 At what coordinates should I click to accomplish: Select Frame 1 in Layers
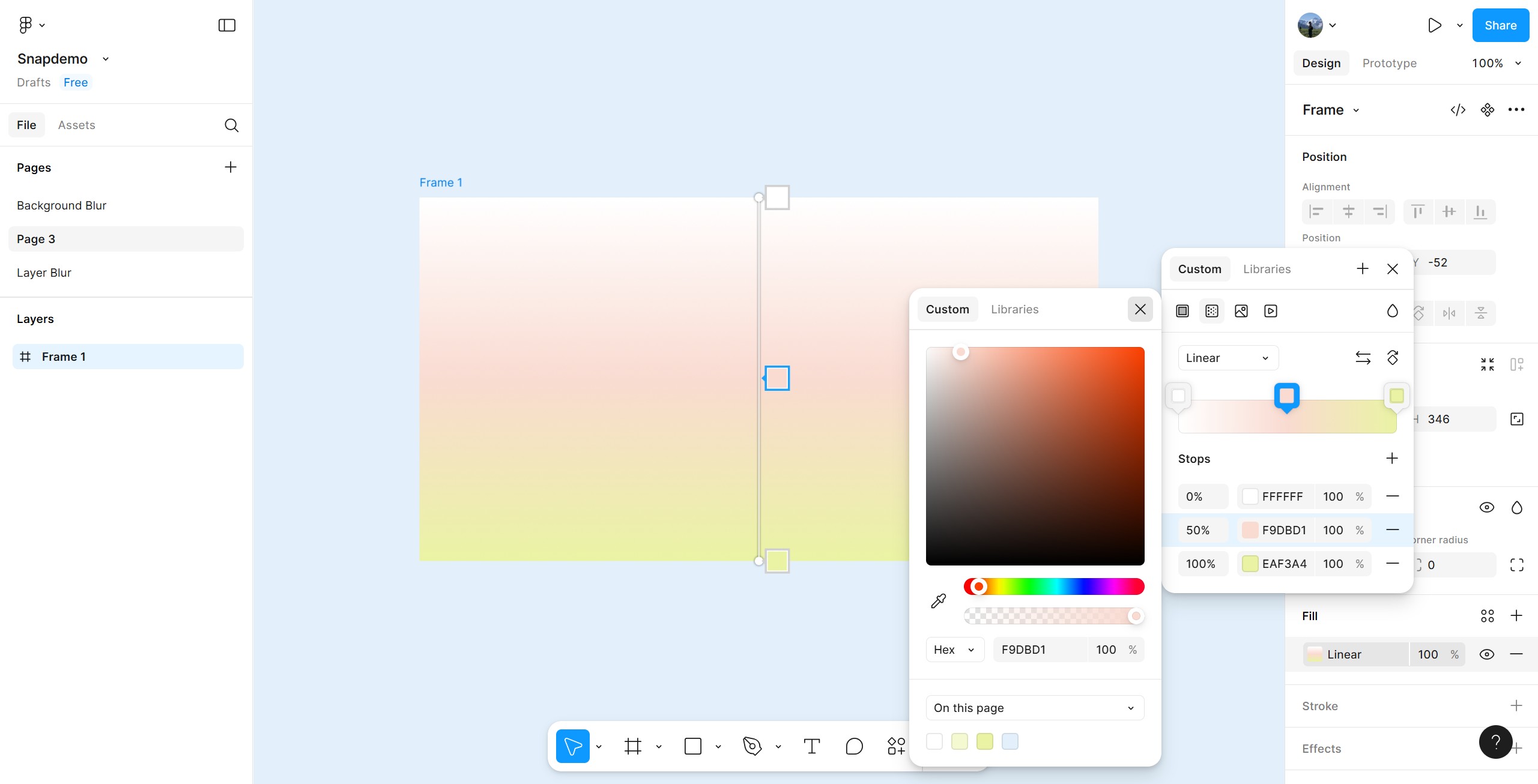[x=128, y=357]
